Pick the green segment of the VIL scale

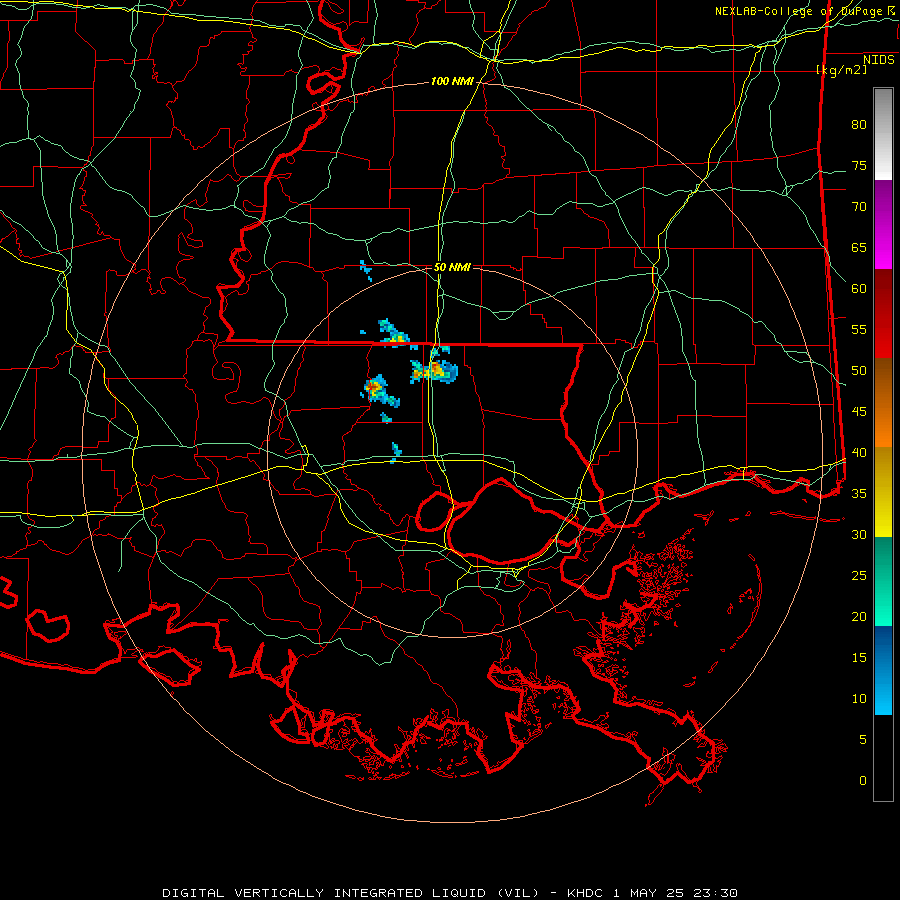[x=883, y=581]
